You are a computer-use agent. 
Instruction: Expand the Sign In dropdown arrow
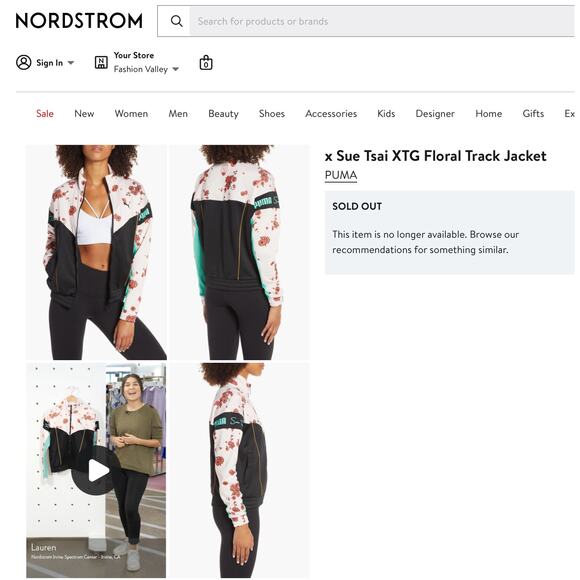[x=71, y=63]
